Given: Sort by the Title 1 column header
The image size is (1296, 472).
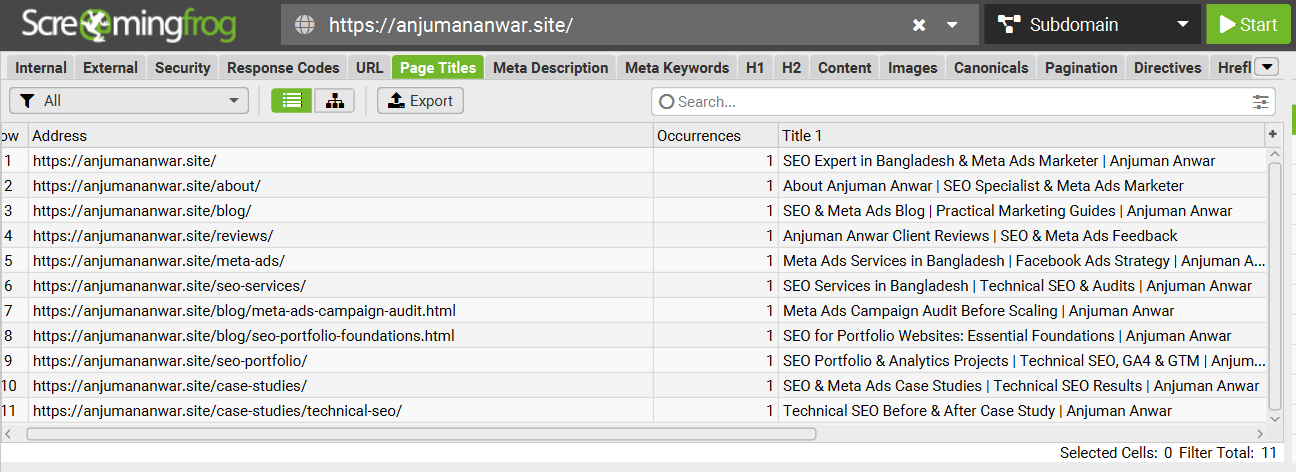Looking at the screenshot, I should [x=1022, y=135].
